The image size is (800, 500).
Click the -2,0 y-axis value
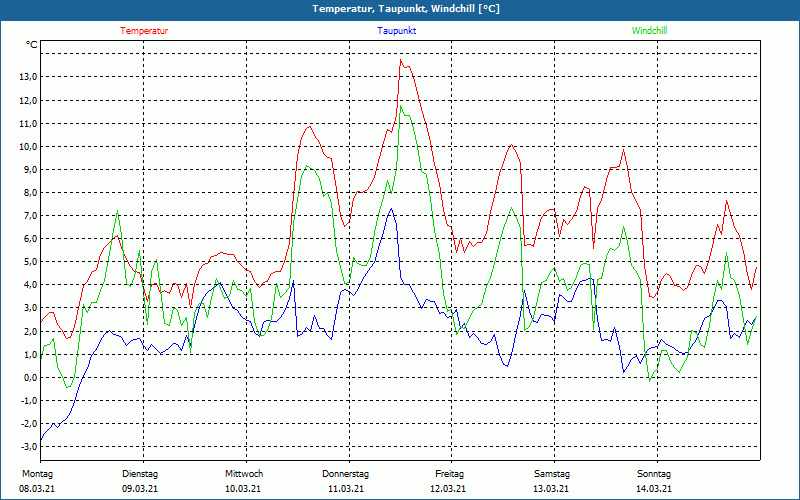[29, 423]
